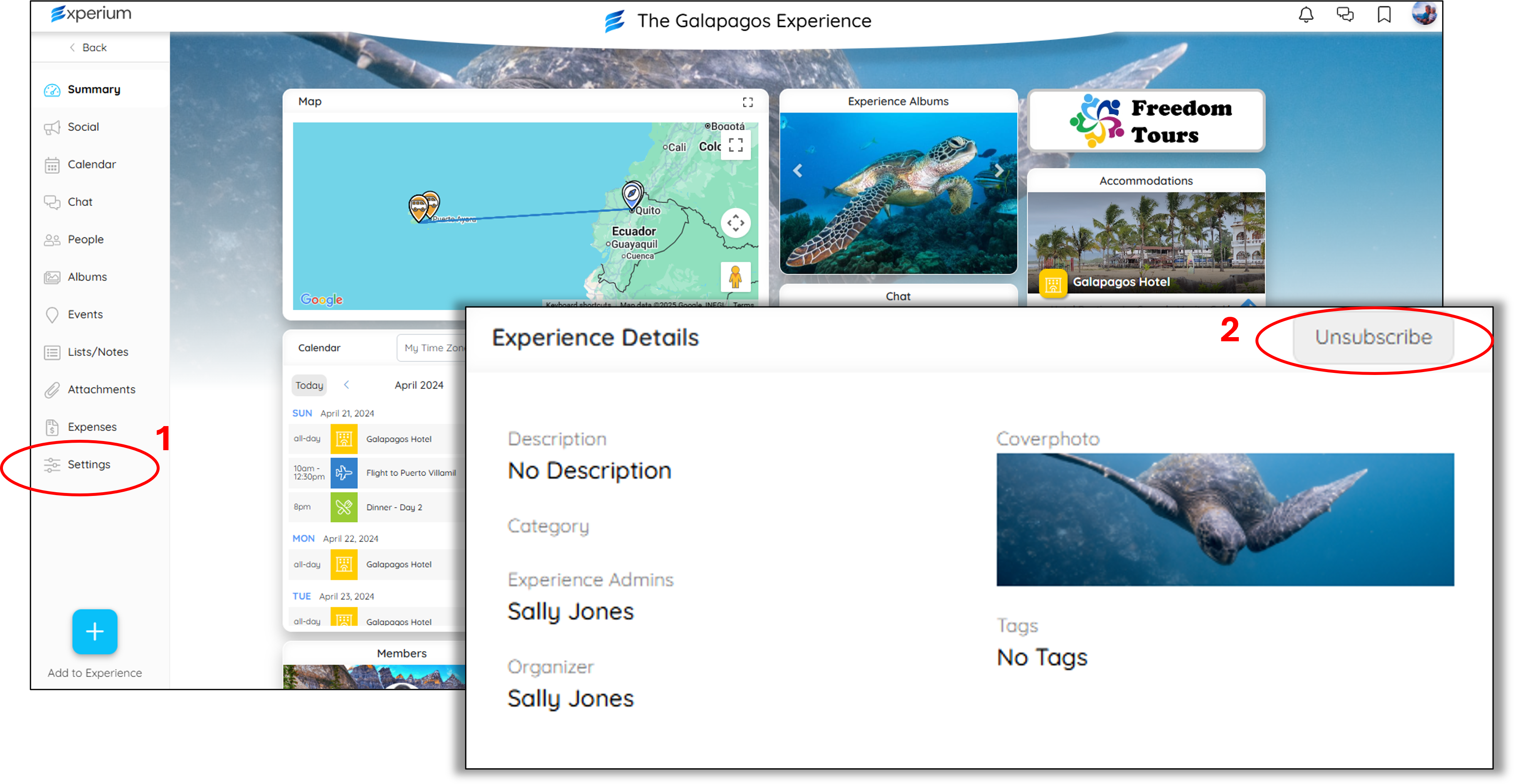Click the map camera controls button
Image resolution: width=1514 pixels, height=784 pixels.
click(x=735, y=223)
